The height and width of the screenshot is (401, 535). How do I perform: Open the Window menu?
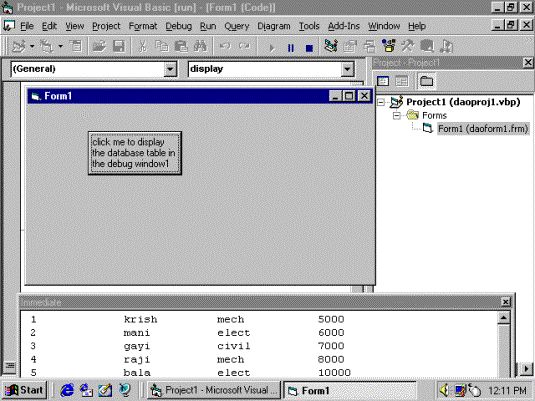(384, 26)
